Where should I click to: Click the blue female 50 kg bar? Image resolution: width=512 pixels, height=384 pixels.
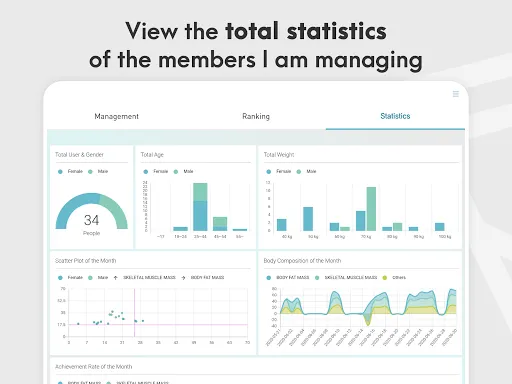coord(308,219)
